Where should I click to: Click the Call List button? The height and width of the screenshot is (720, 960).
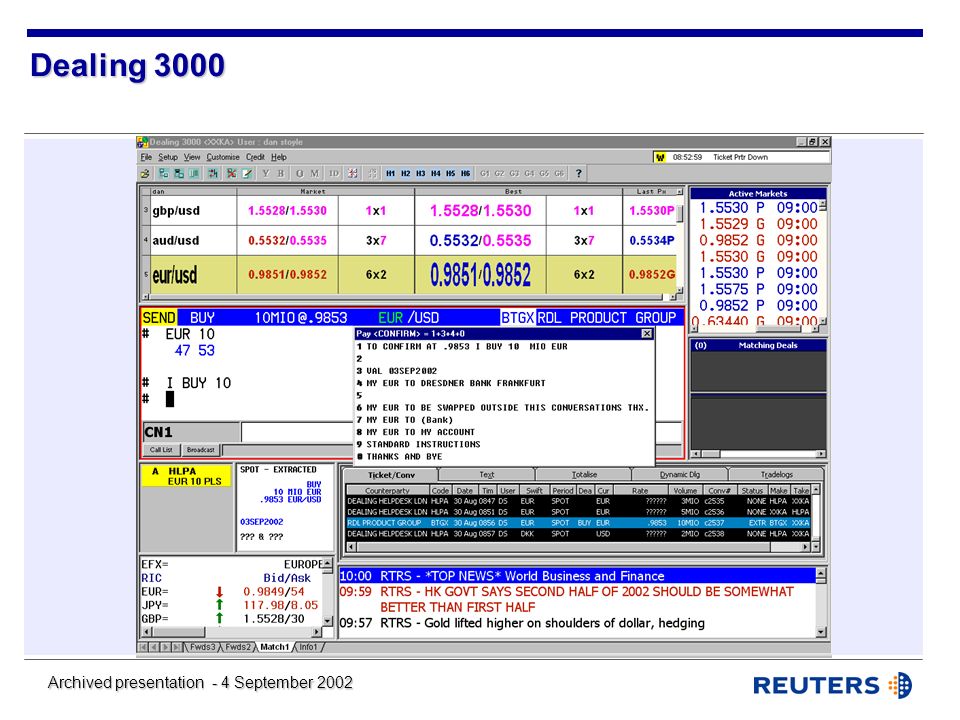(x=161, y=450)
